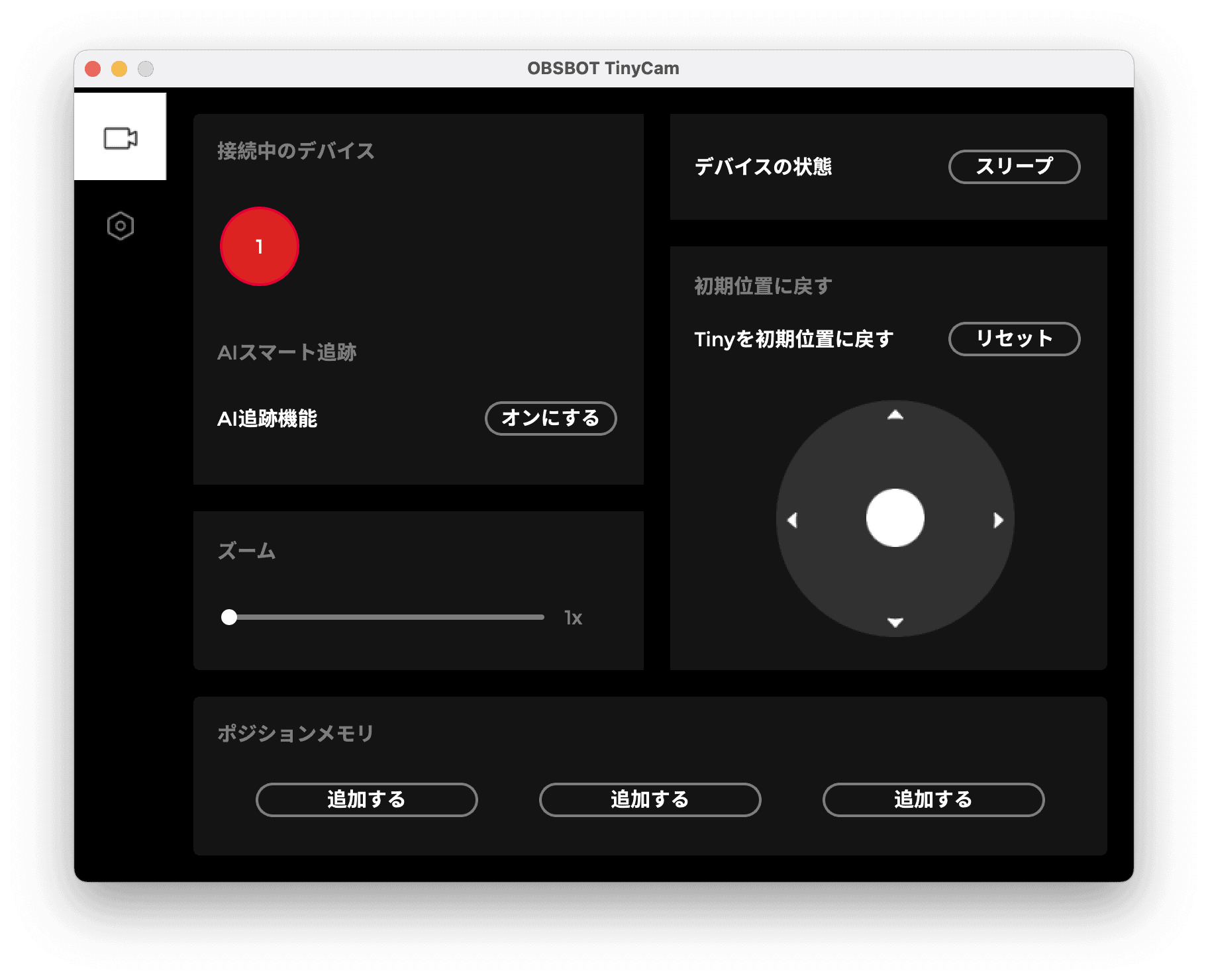Toggle device power state under デバイスの状態
Screen dimensions: 1208x980
[1014, 167]
